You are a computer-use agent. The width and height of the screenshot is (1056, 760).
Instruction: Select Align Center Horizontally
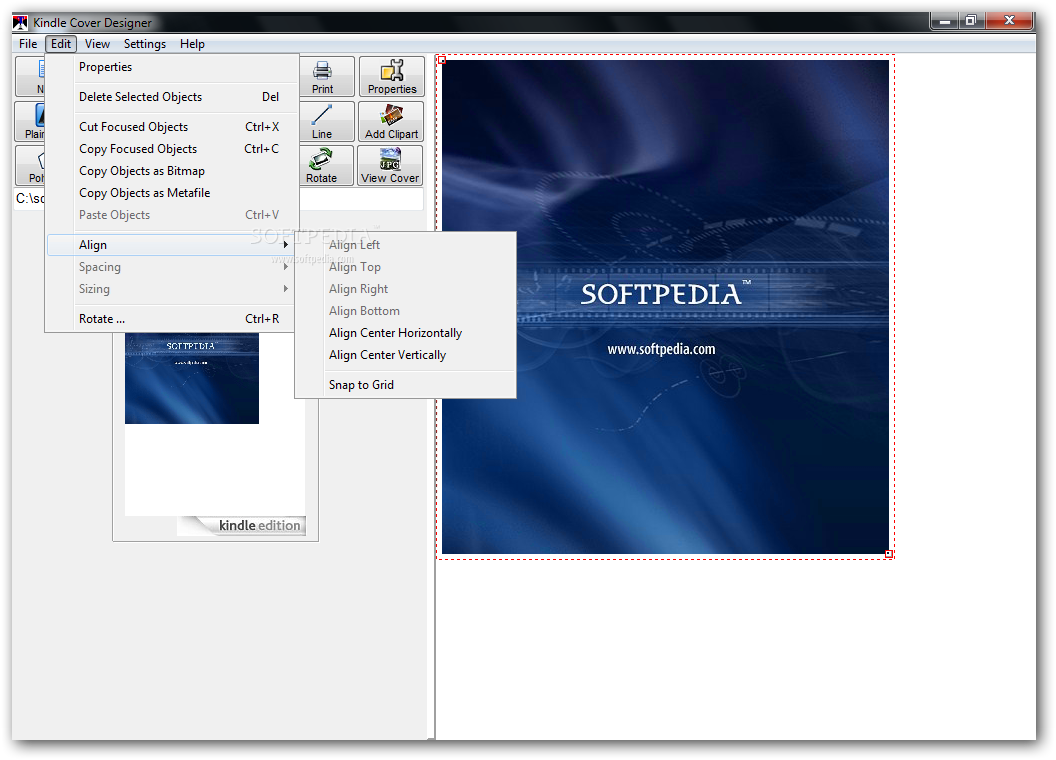[x=405, y=333]
